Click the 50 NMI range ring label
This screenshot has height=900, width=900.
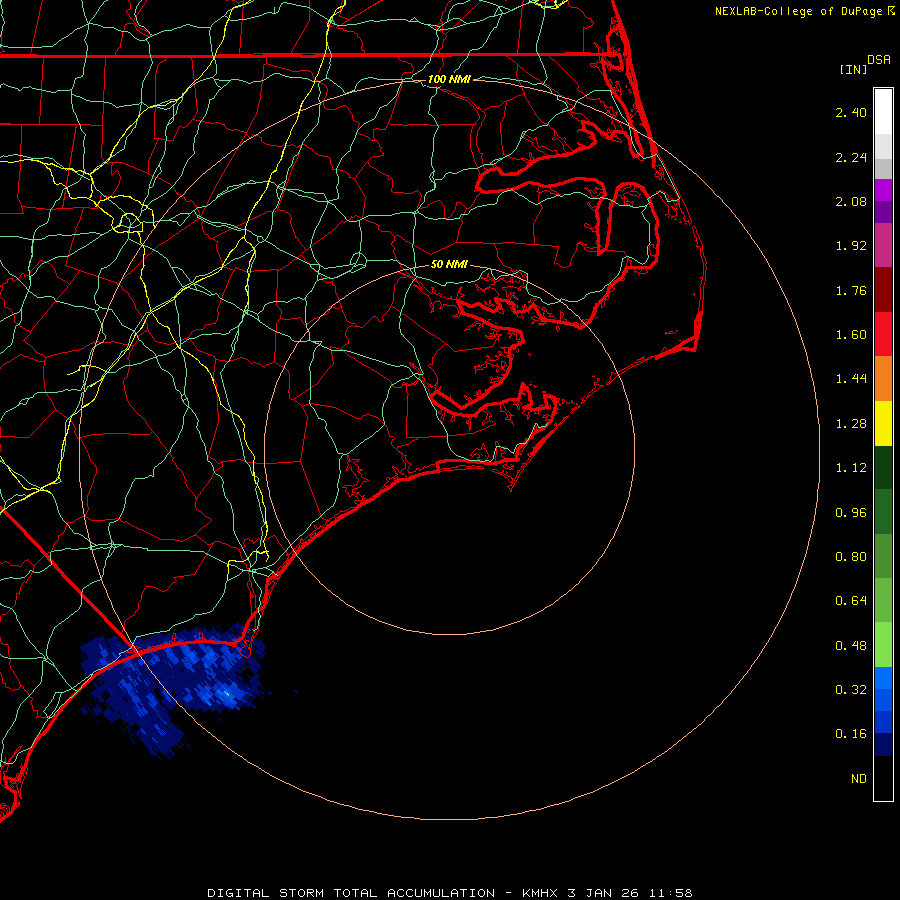(x=449, y=264)
